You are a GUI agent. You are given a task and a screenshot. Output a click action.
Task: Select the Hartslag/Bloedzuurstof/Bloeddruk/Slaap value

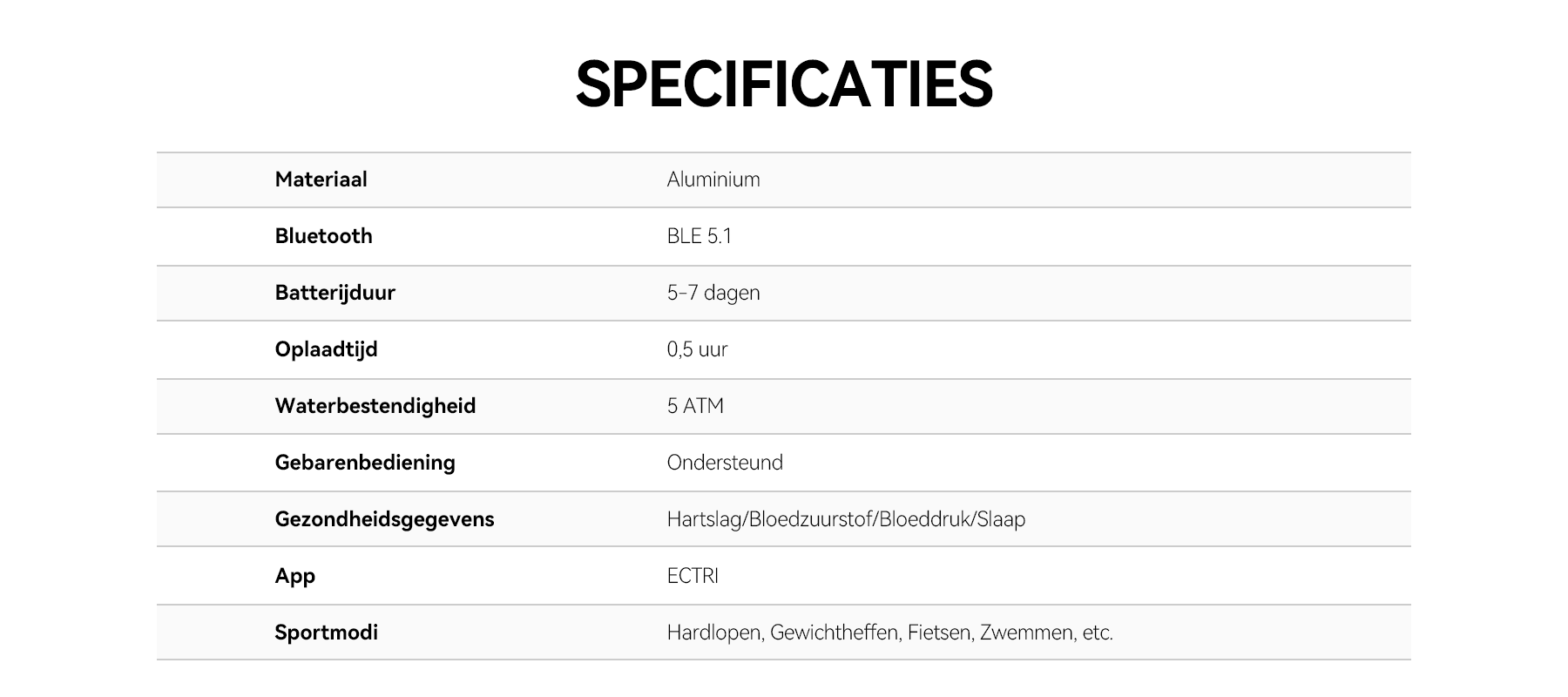pyautogui.click(x=846, y=519)
